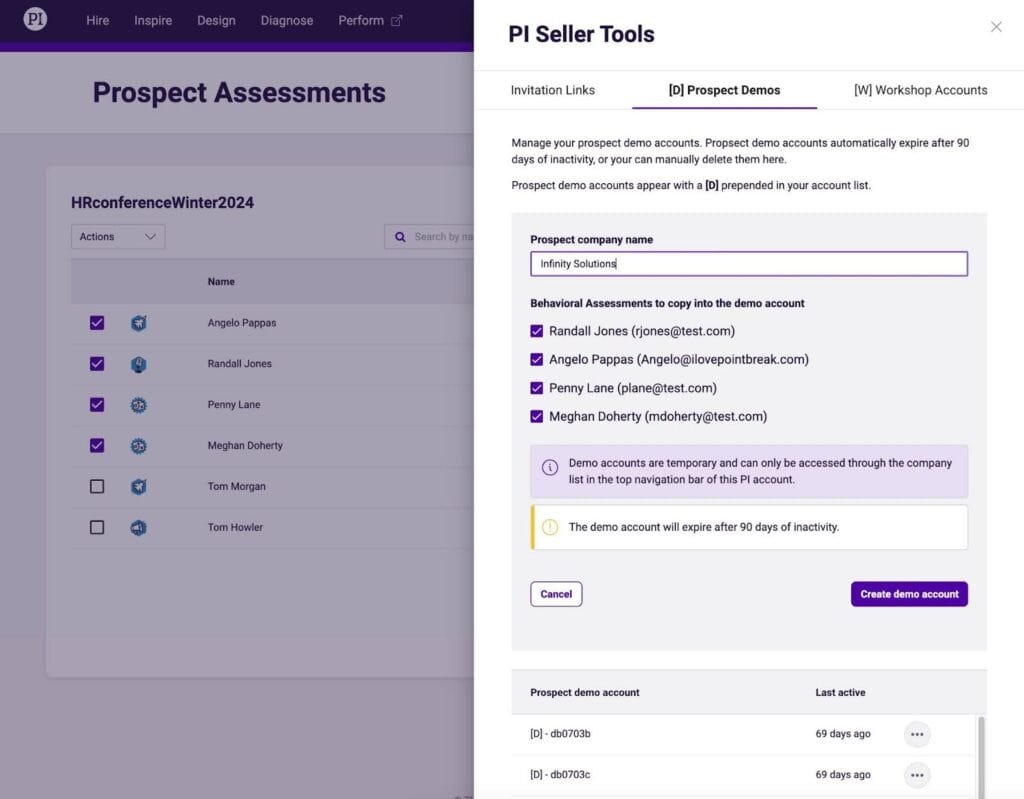Uncheck Randall Jones (rjones@test.com) assessment

coord(537,331)
